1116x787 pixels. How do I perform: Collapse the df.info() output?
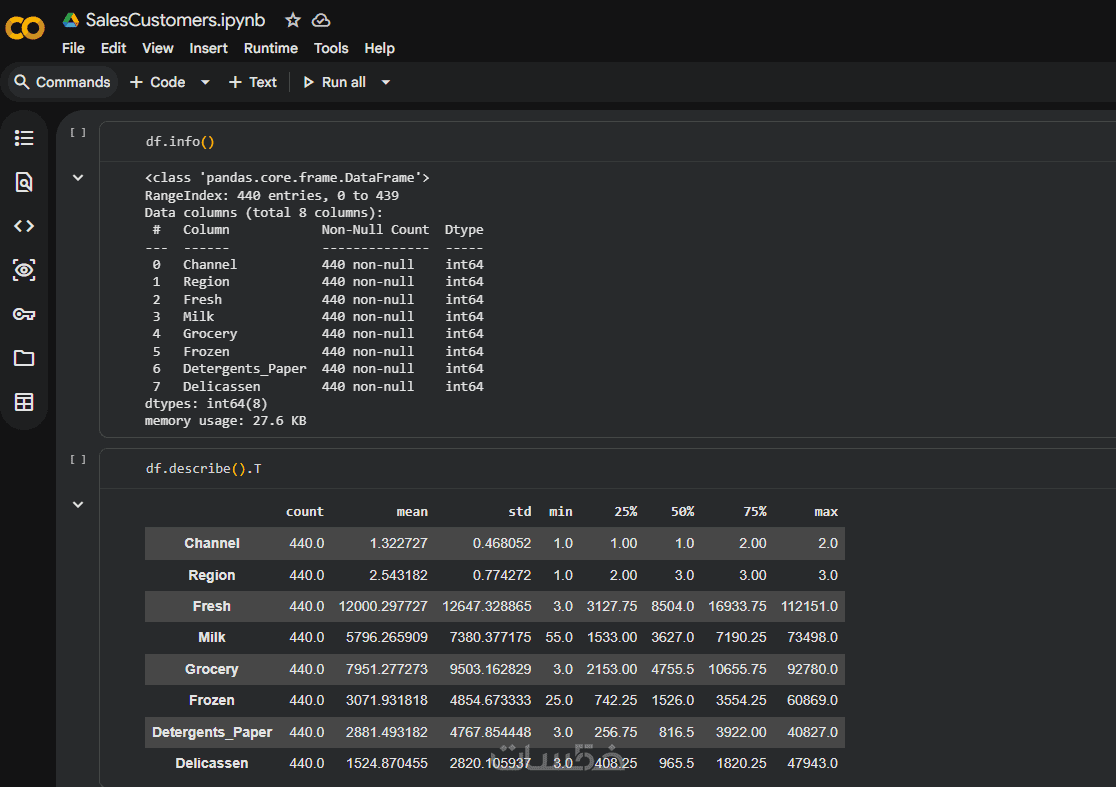click(78, 178)
